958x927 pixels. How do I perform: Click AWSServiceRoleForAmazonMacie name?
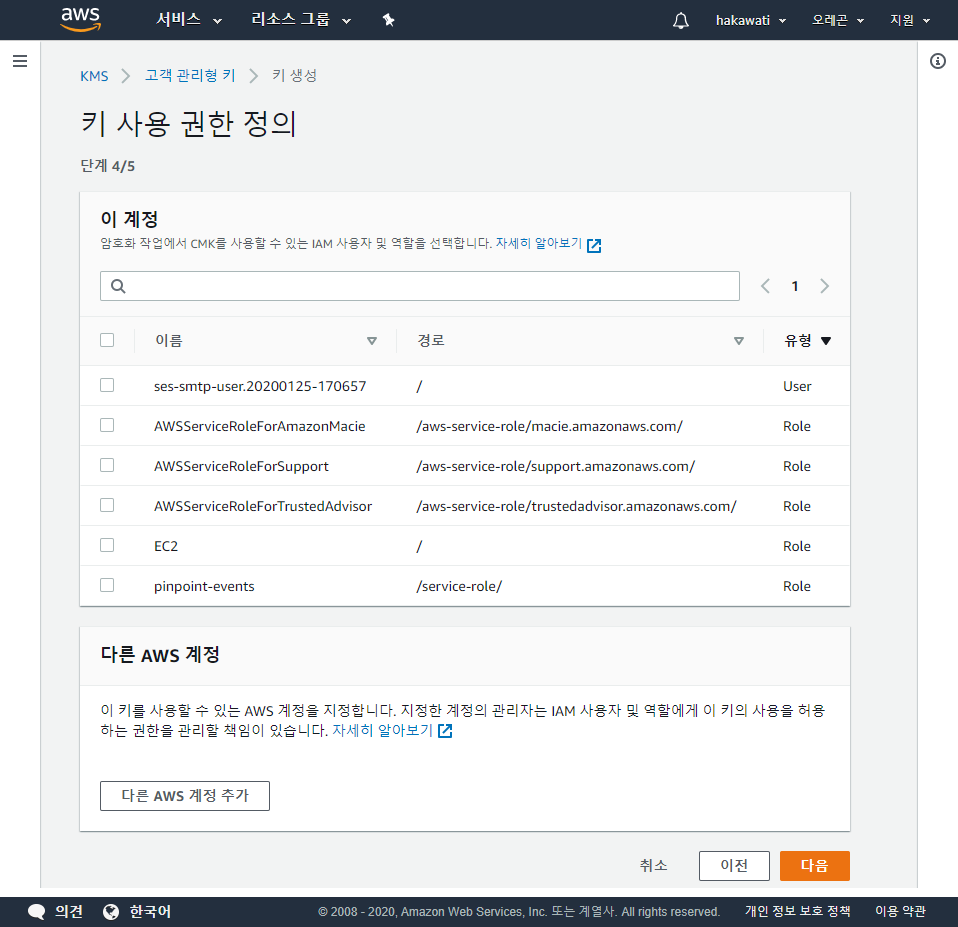260,426
